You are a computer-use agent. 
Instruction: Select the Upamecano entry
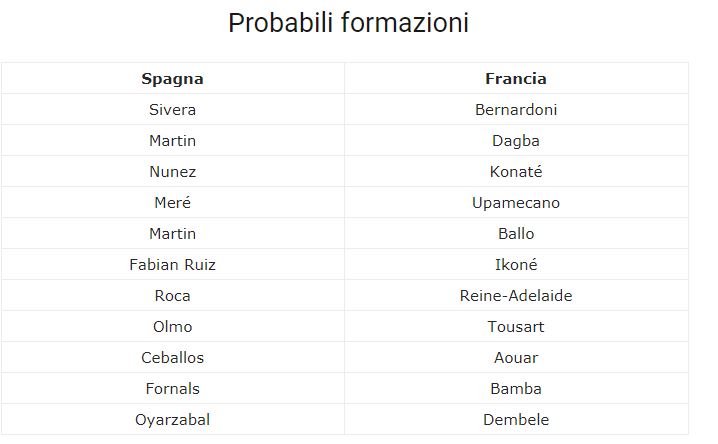(x=516, y=203)
